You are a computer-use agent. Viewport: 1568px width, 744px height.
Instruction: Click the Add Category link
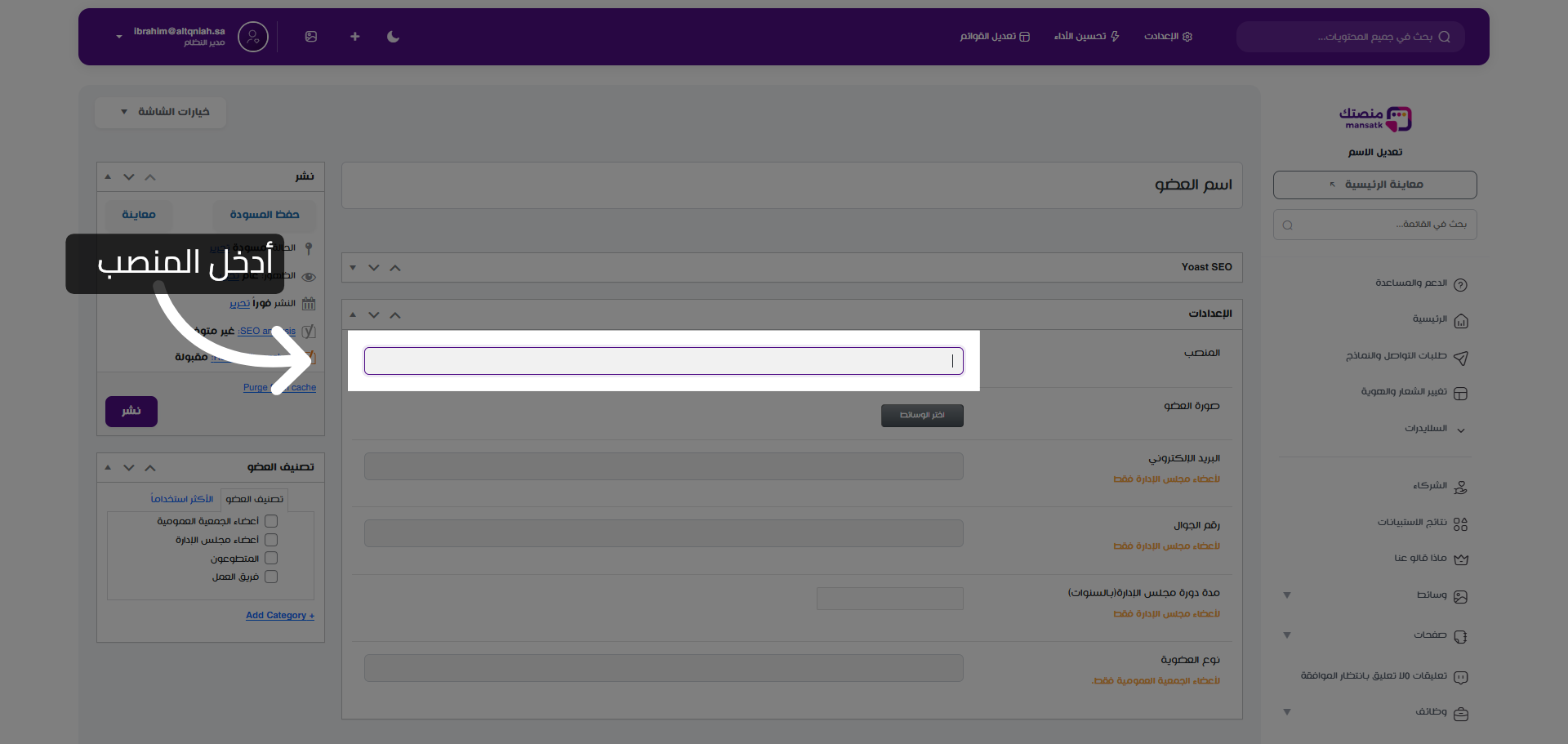(279, 616)
